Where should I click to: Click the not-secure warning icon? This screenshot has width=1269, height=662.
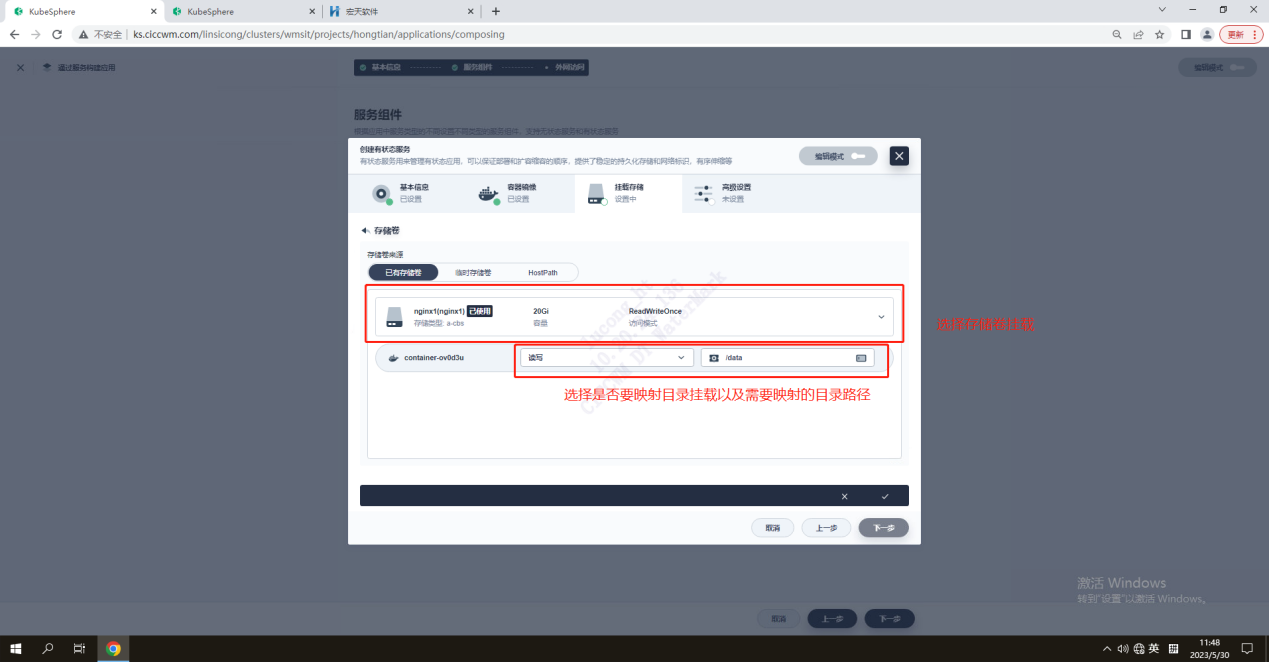84,34
